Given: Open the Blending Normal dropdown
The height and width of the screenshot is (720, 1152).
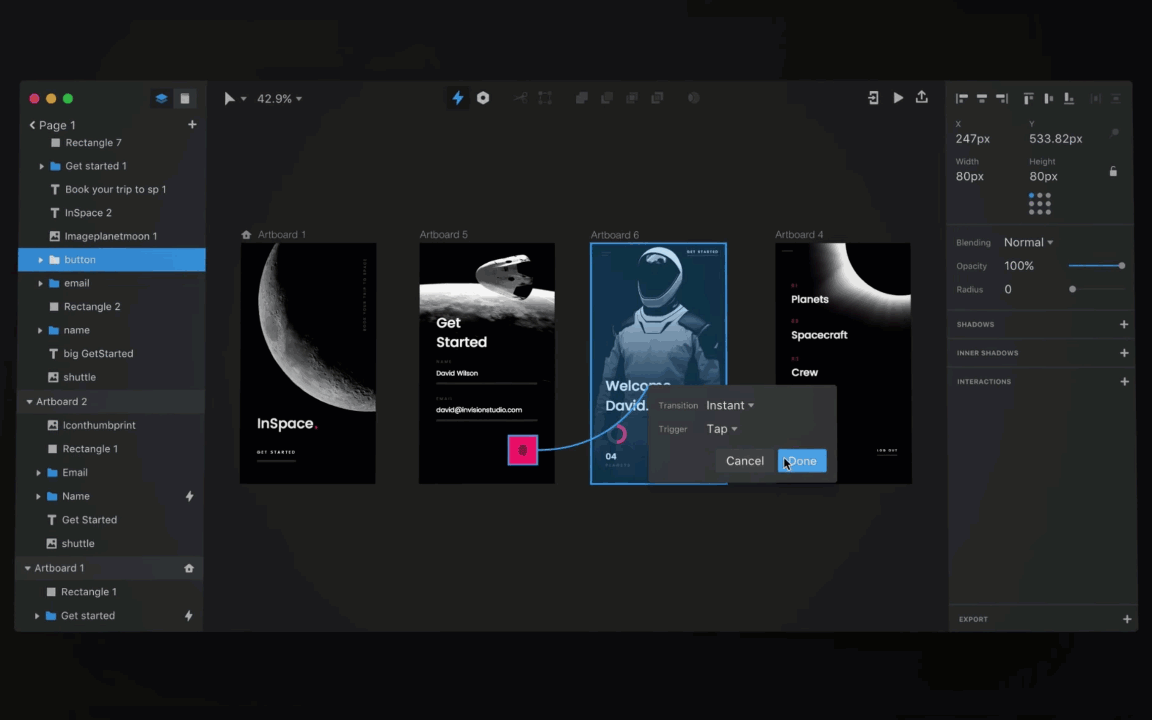Looking at the screenshot, I should click(1028, 242).
